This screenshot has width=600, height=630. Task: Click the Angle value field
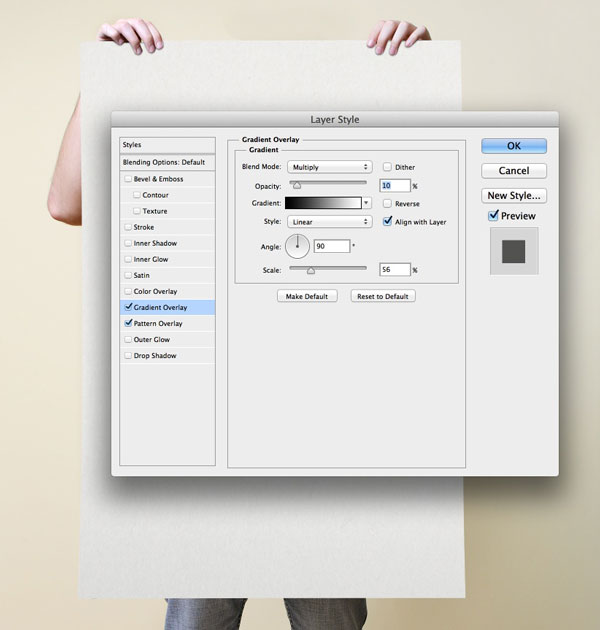click(x=332, y=246)
